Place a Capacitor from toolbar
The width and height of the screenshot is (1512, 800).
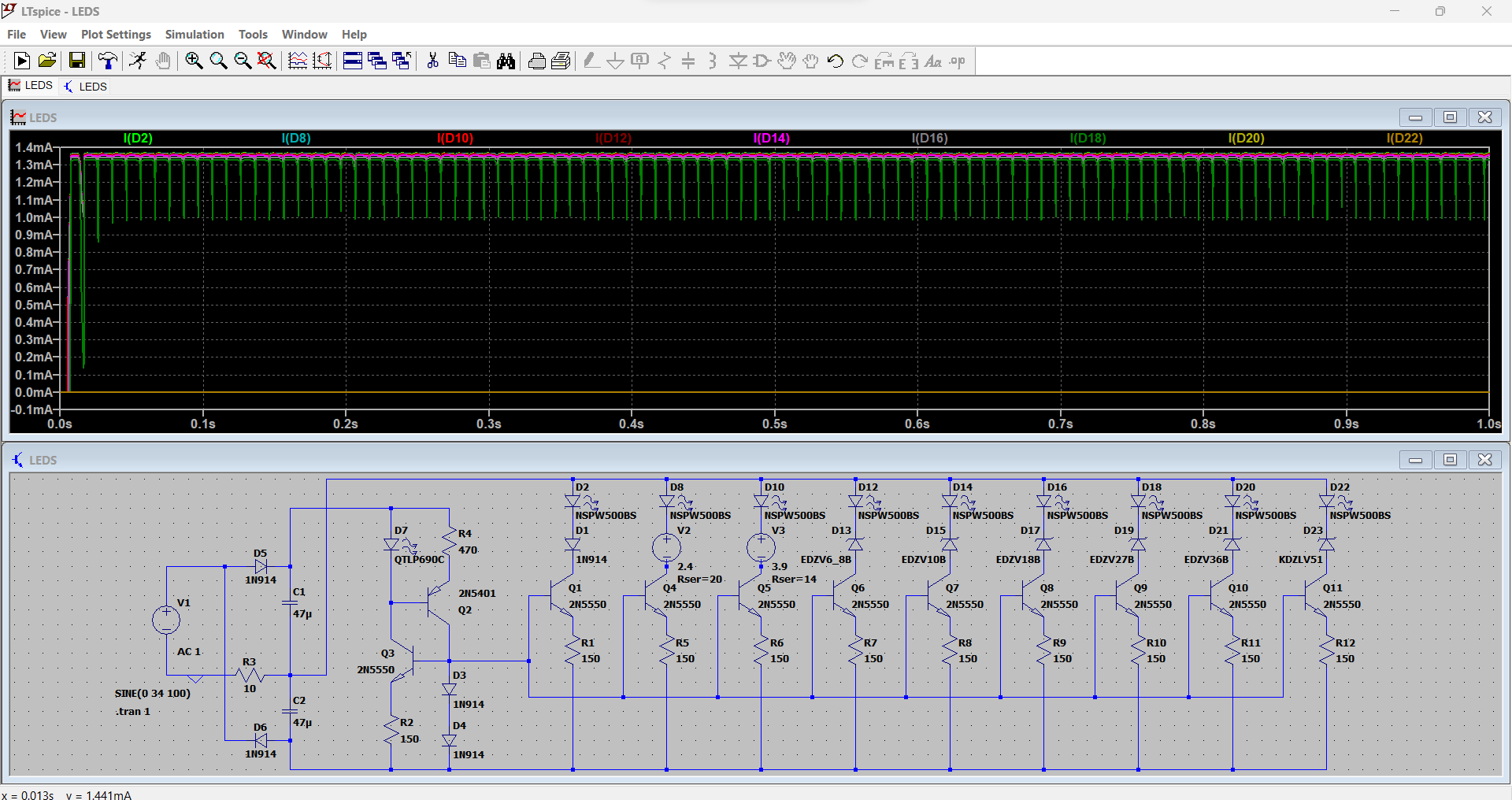click(688, 61)
